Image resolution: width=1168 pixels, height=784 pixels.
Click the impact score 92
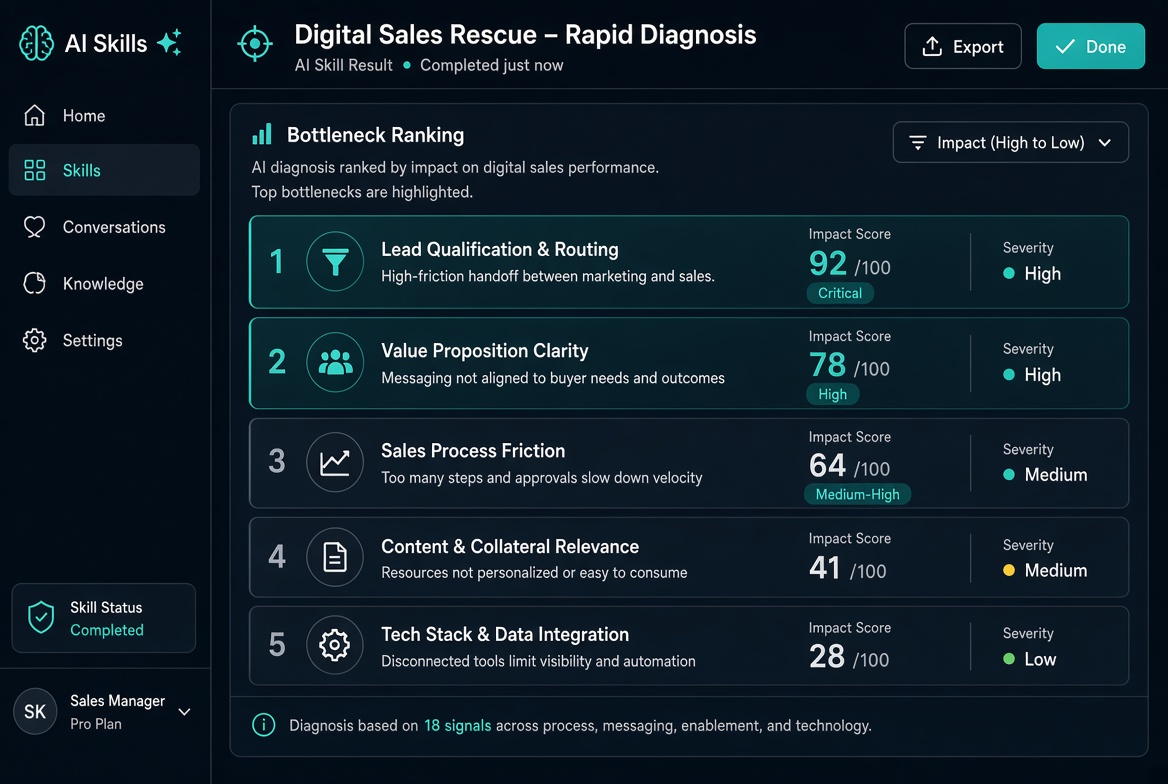coord(828,263)
